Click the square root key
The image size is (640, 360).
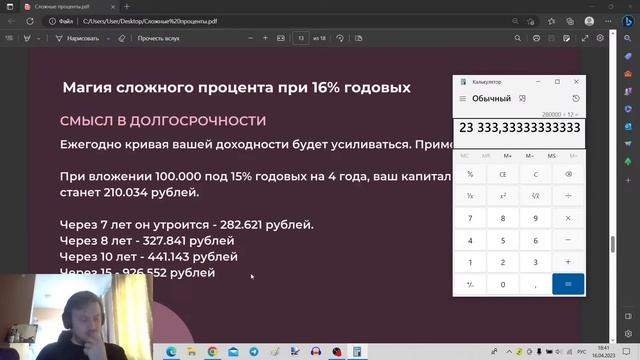tap(536, 196)
